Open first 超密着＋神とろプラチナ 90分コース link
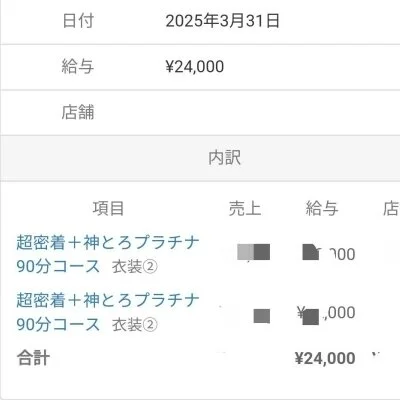Image resolution: width=400 pixels, height=400 pixels. click(x=107, y=254)
